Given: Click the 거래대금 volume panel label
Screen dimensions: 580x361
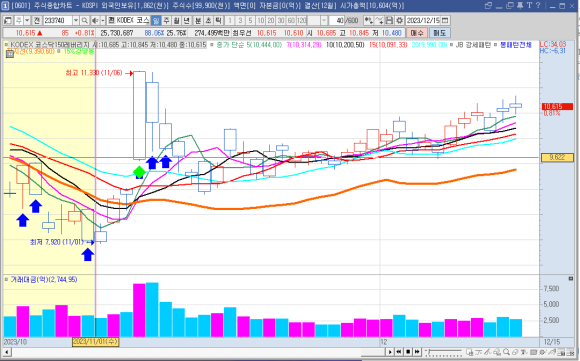Looking at the screenshot, I should coord(43,280).
